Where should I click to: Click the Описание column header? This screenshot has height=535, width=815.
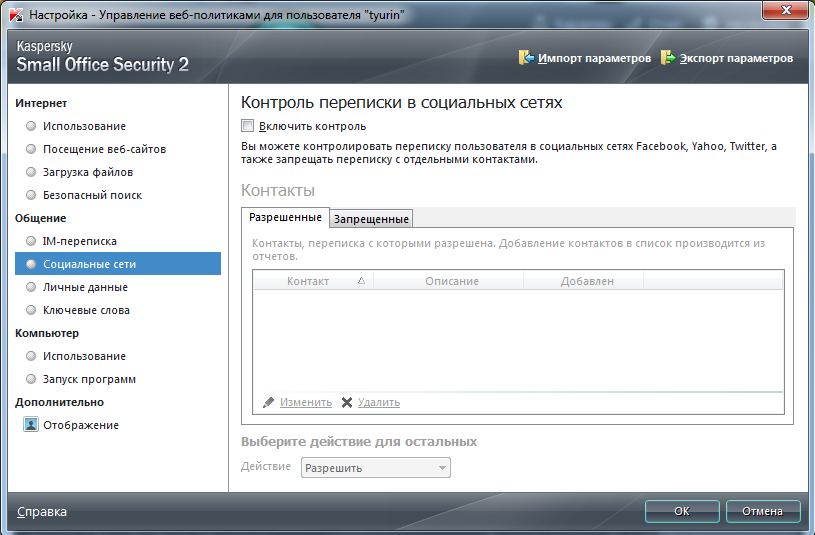click(448, 281)
